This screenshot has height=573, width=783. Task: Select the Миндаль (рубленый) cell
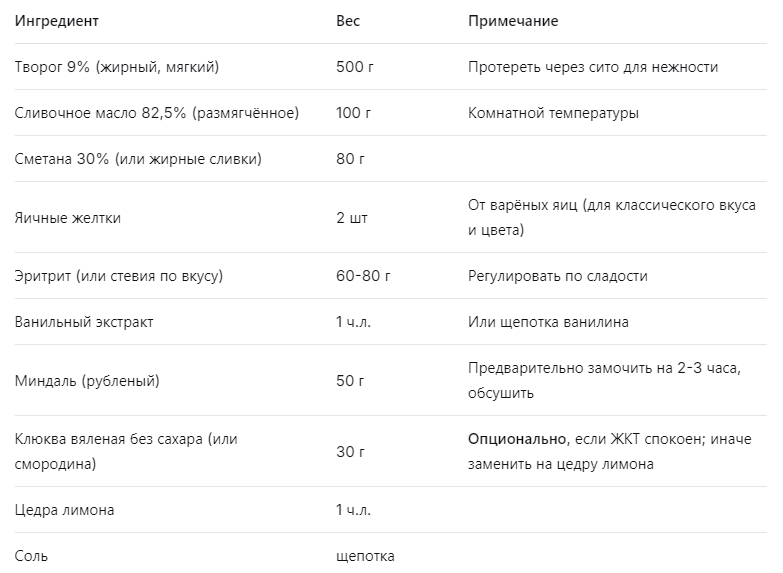point(87,381)
